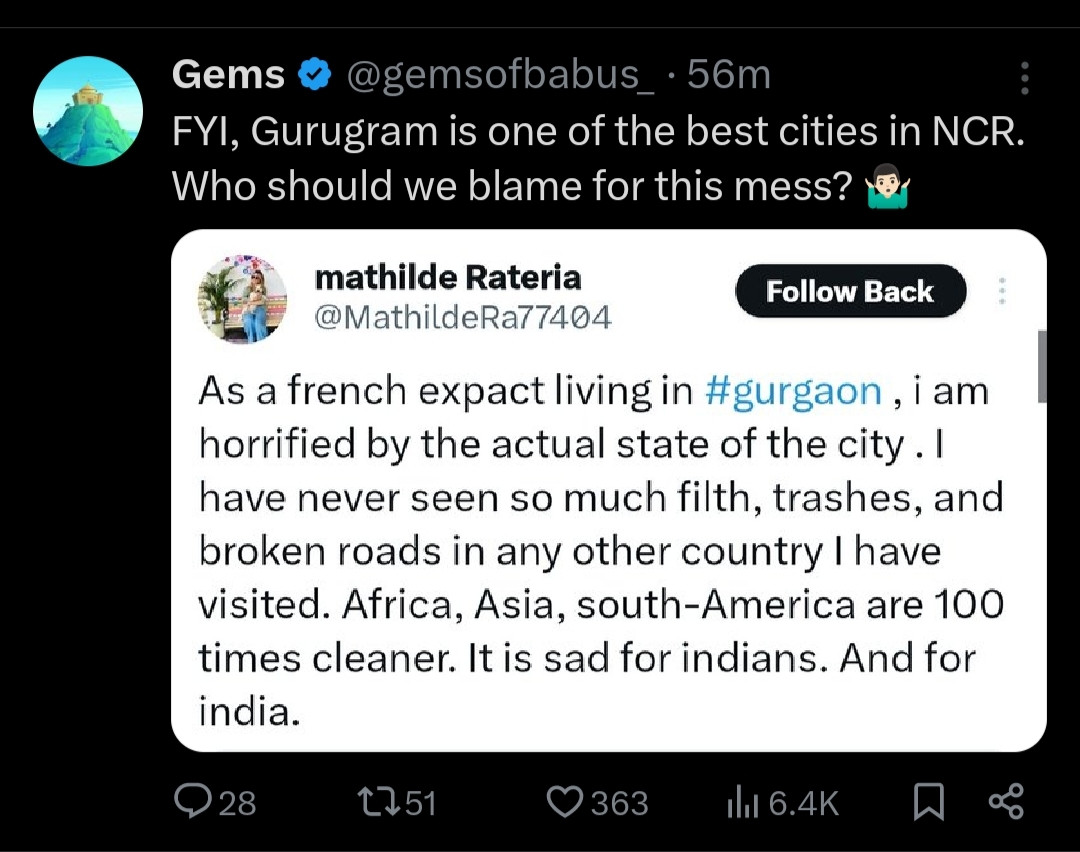Screen dimensions: 1080x852
Task: Open the @MathildeRa77404 handle
Action: [x=462, y=317]
